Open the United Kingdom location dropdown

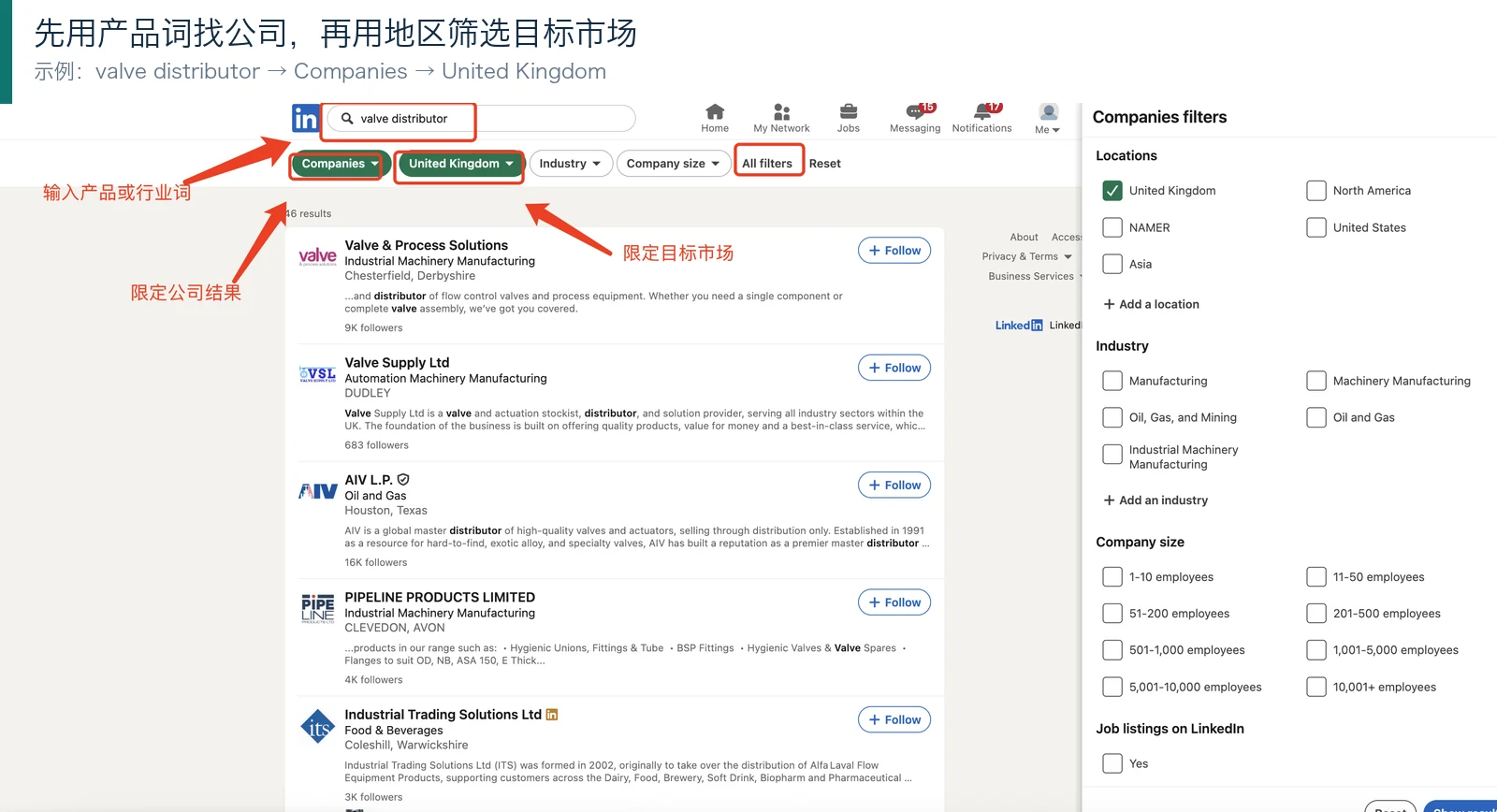(x=460, y=164)
